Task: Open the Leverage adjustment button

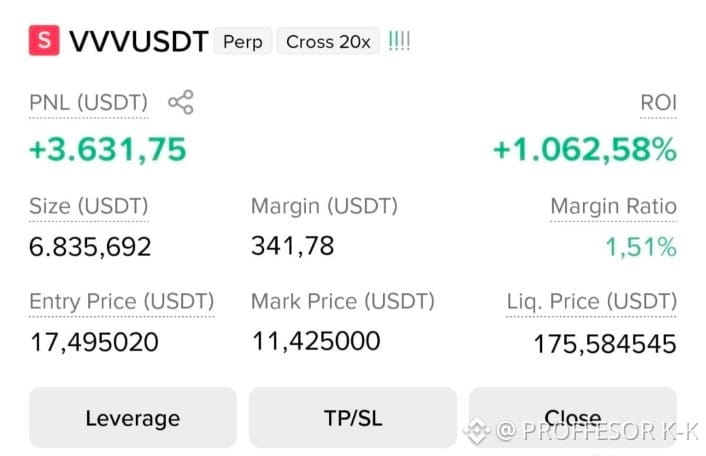Action: (133, 418)
